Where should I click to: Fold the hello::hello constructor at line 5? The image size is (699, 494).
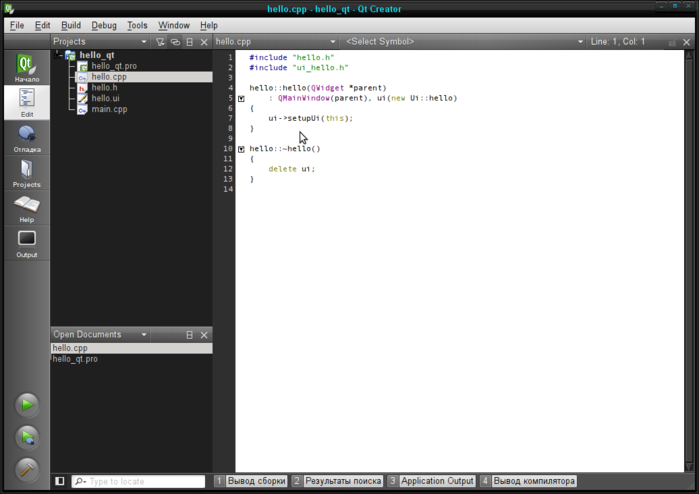pyautogui.click(x=241, y=99)
